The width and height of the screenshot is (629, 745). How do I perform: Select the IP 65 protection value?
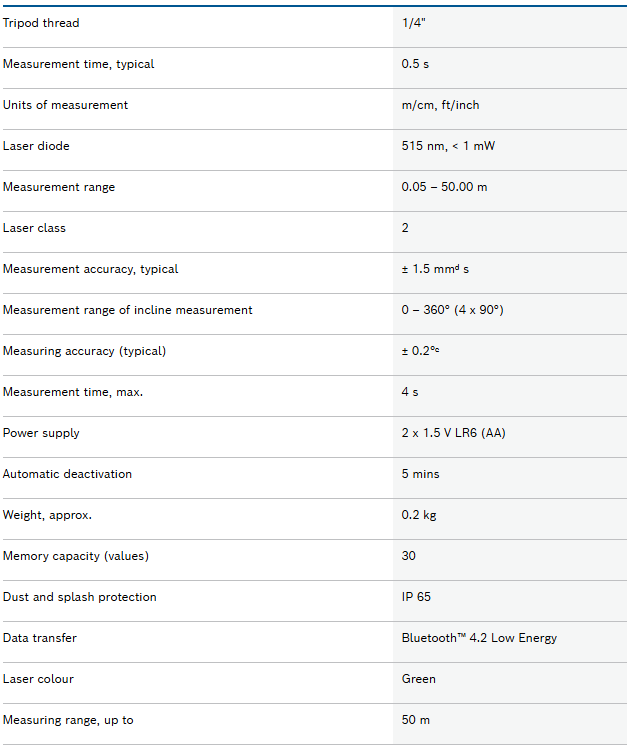tap(417, 597)
